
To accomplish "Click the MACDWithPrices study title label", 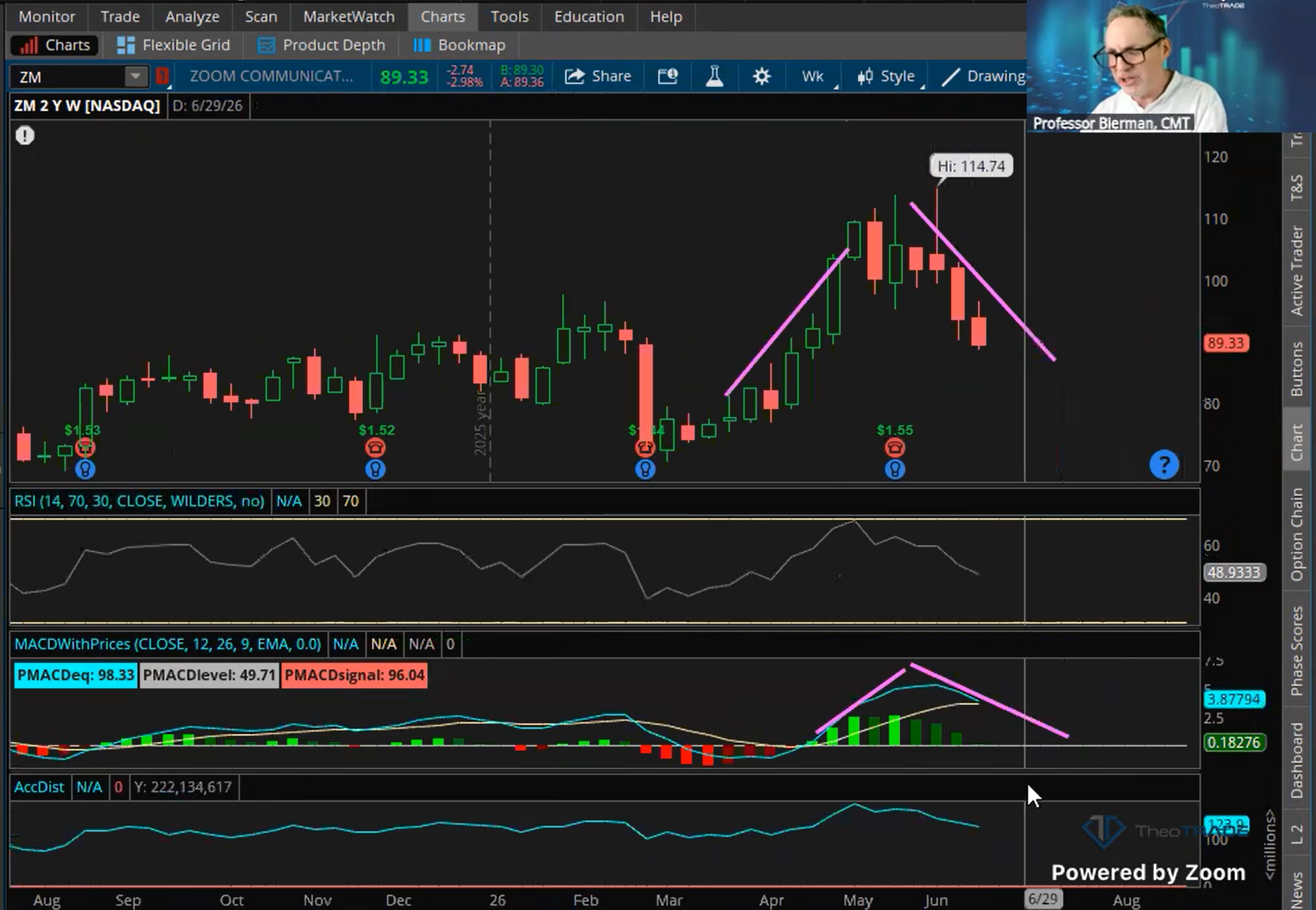I will pos(167,644).
